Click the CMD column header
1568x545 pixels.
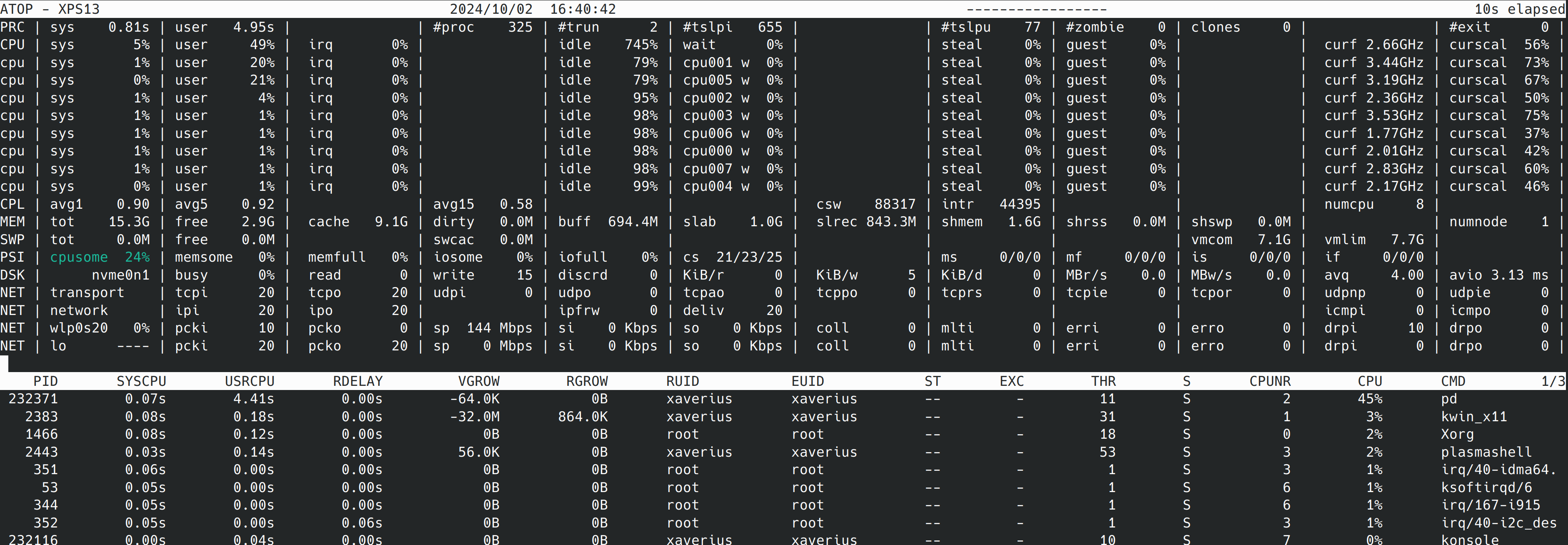tap(1453, 381)
